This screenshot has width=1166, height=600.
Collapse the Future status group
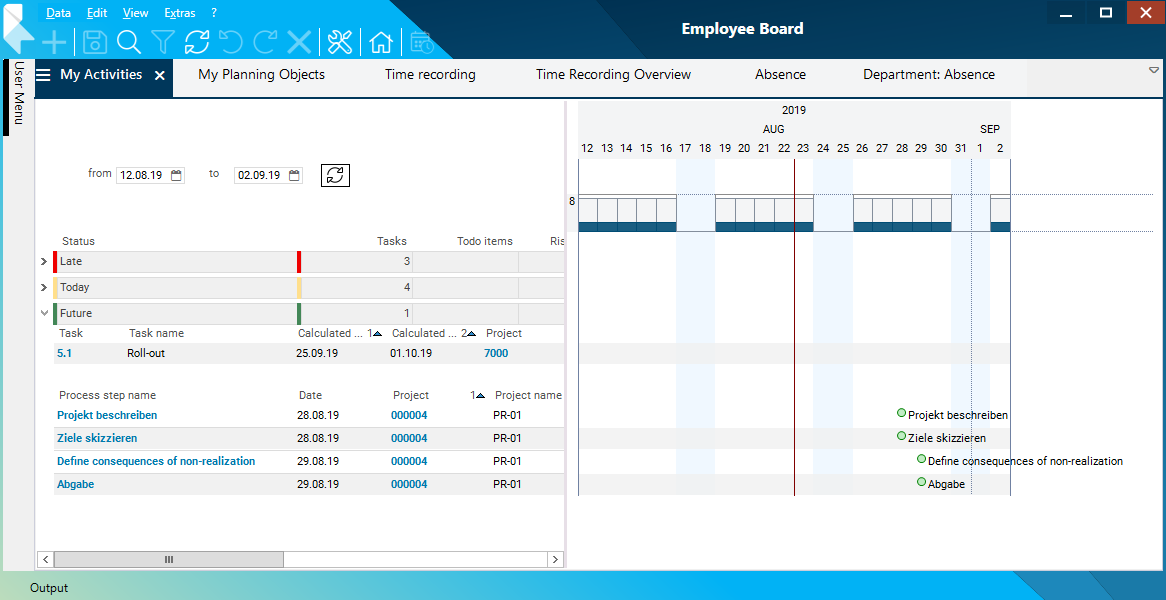pyautogui.click(x=44, y=313)
